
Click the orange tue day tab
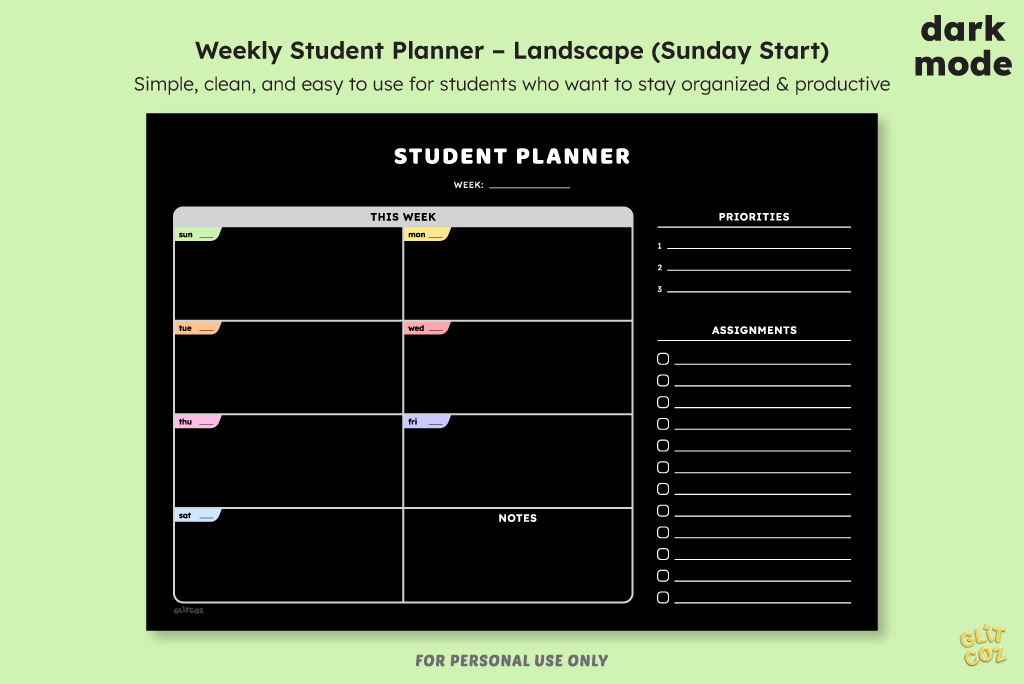pyautogui.click(x=198, y=328)
